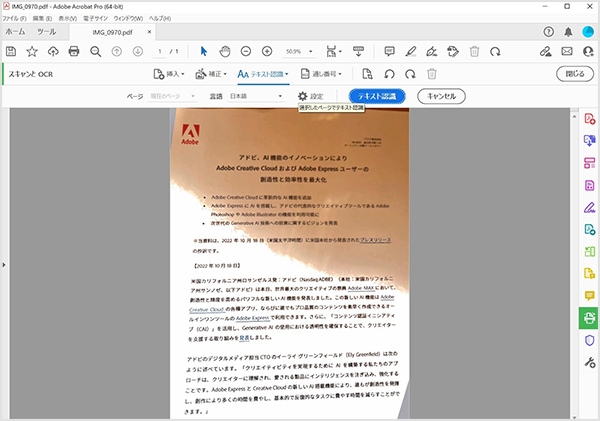
Task: Open the sign pen icon
Action: pos(432,51)
